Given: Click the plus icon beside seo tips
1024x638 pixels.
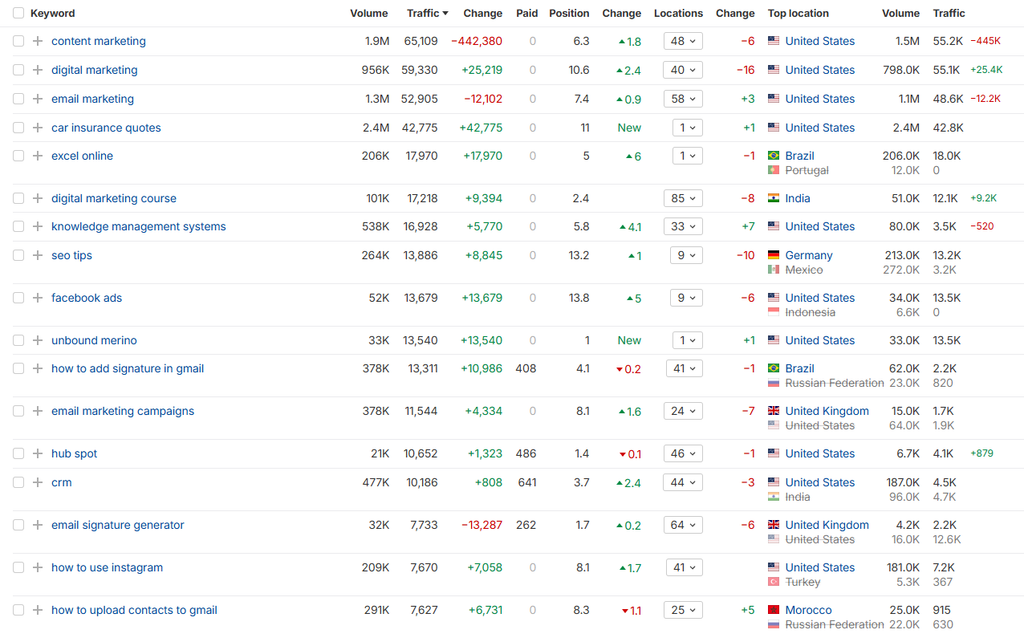Looking at the screenshot, I should (x=38, y=255).
